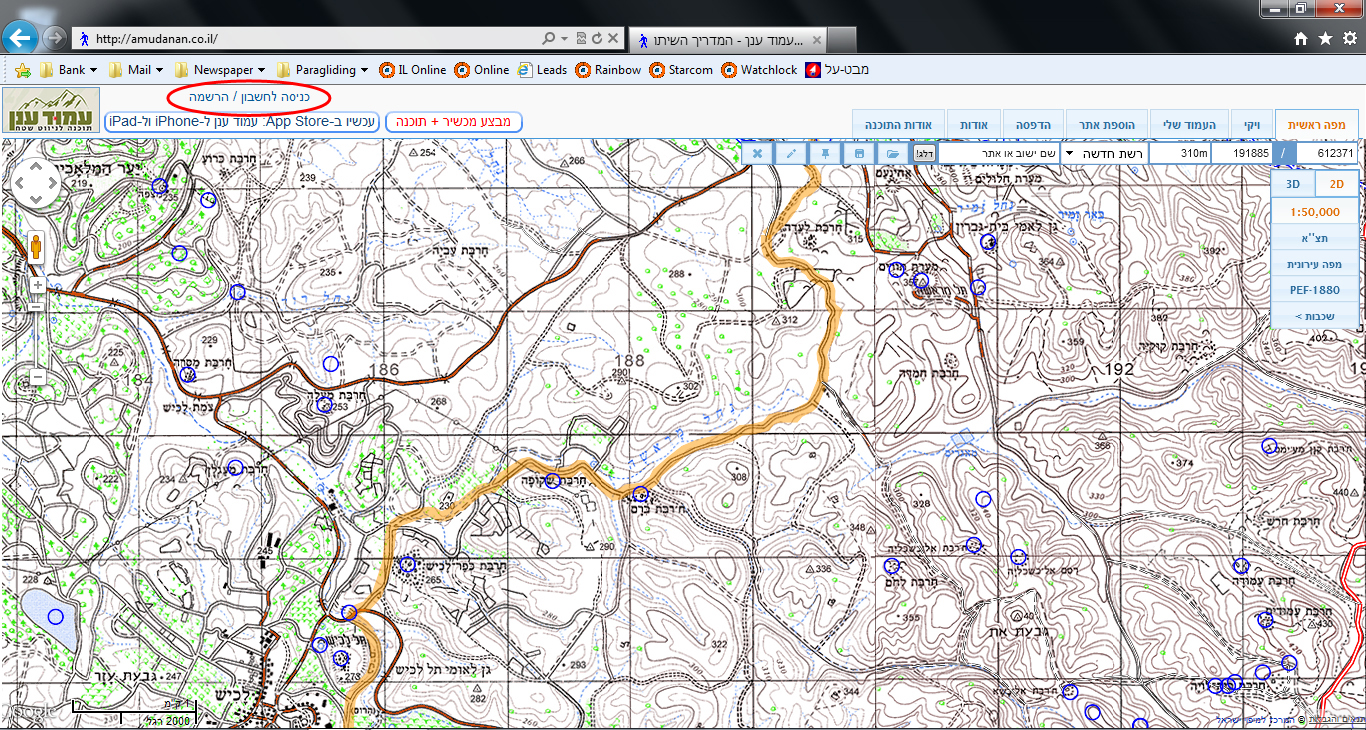Click the Add to Favorites bar icon
Viewport: 1366px width, 730px height.
coord(22,70)
